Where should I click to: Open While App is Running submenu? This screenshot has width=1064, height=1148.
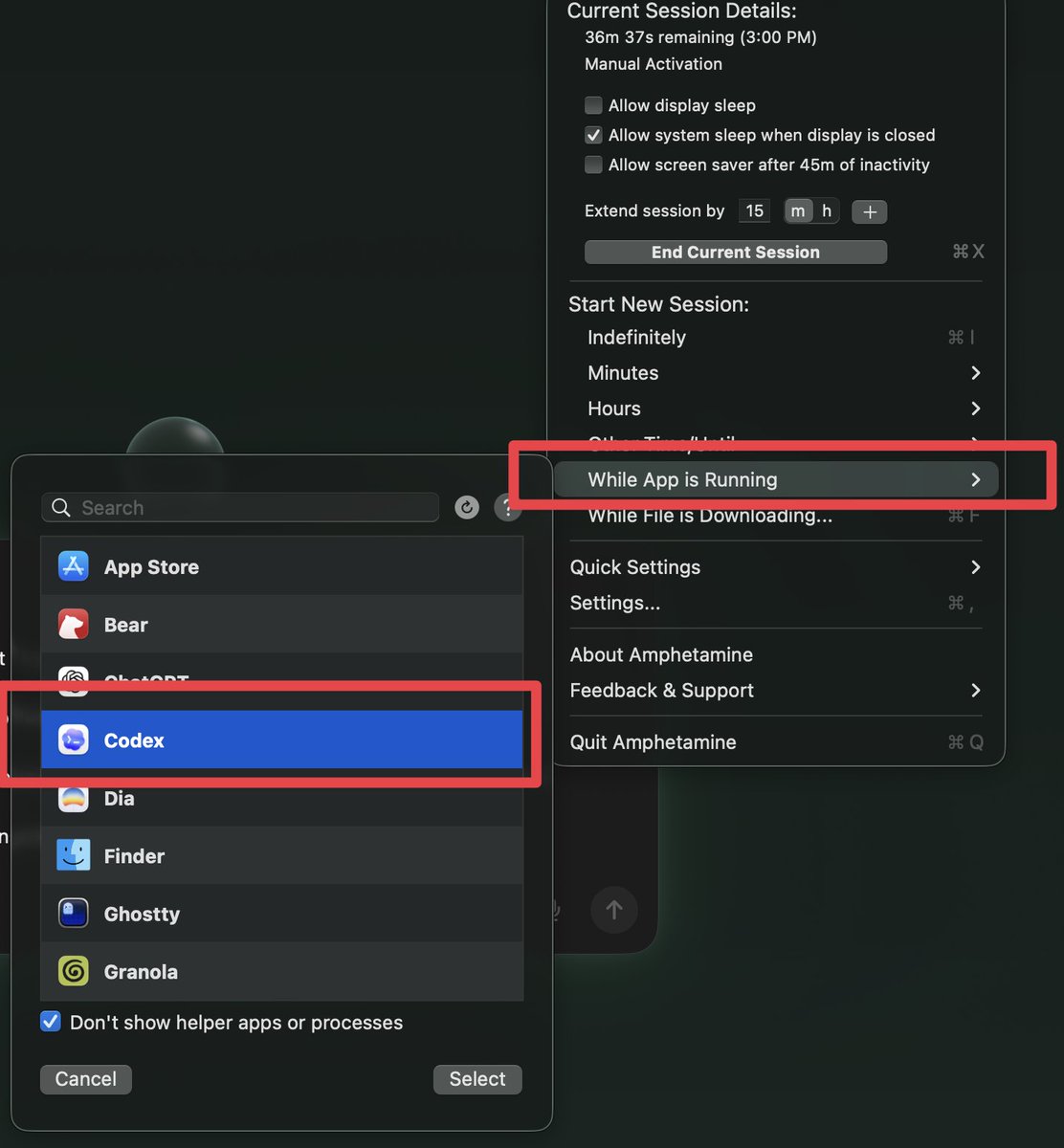pyautogui.click(x=777, y=479)
